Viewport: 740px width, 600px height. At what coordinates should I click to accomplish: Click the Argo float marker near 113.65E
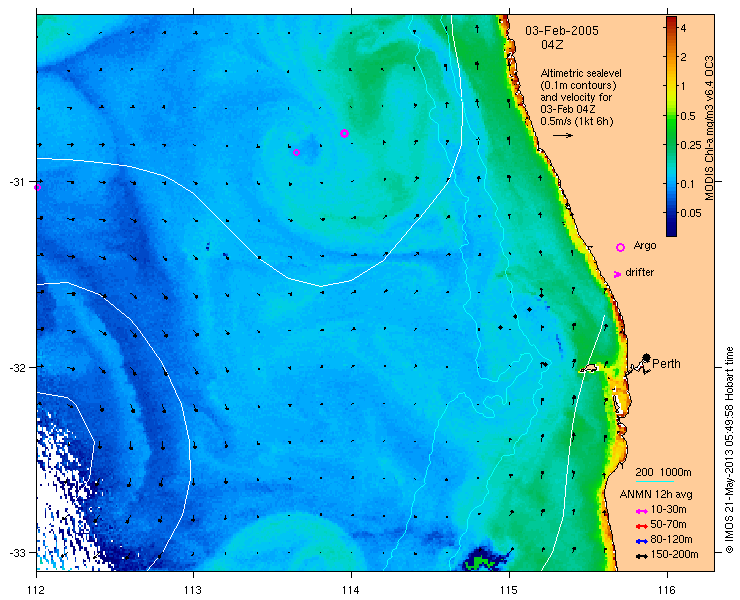click(x=296, y=152)
